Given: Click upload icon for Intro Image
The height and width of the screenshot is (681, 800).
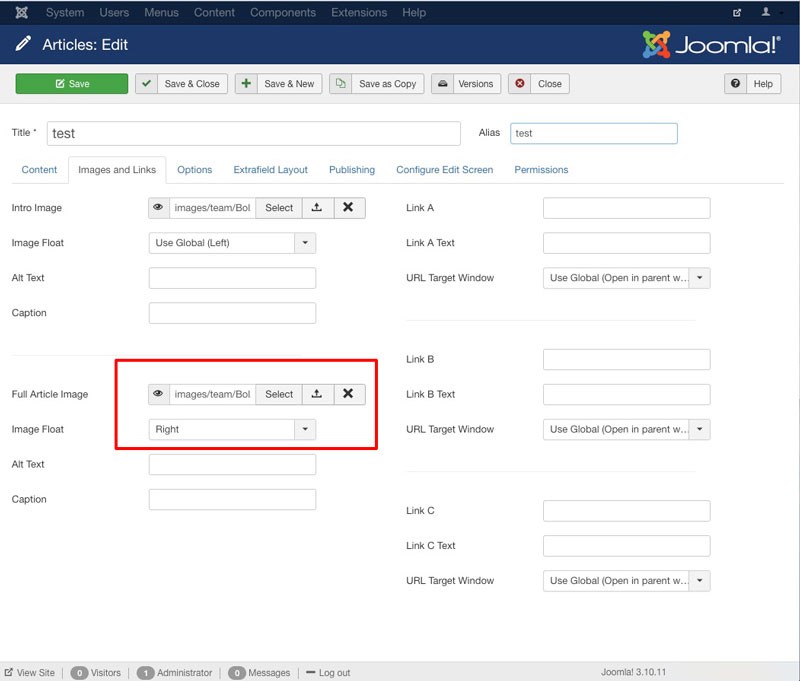Looking at the screenshot, I should 316,207.
